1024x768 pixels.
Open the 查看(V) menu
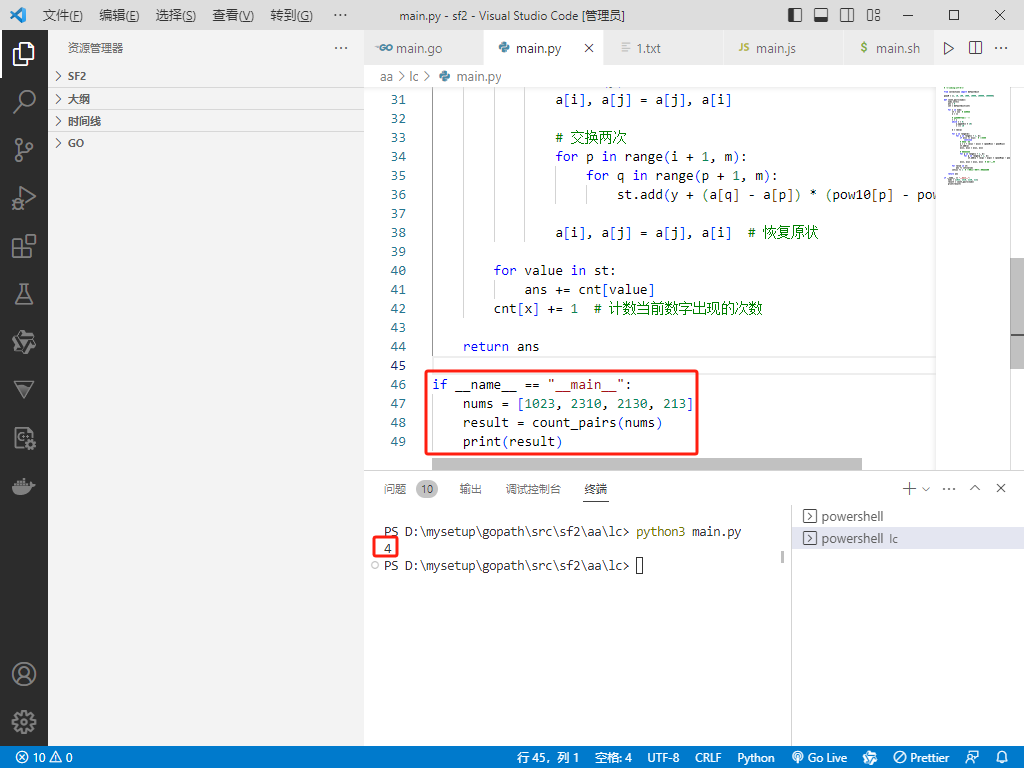233,15
